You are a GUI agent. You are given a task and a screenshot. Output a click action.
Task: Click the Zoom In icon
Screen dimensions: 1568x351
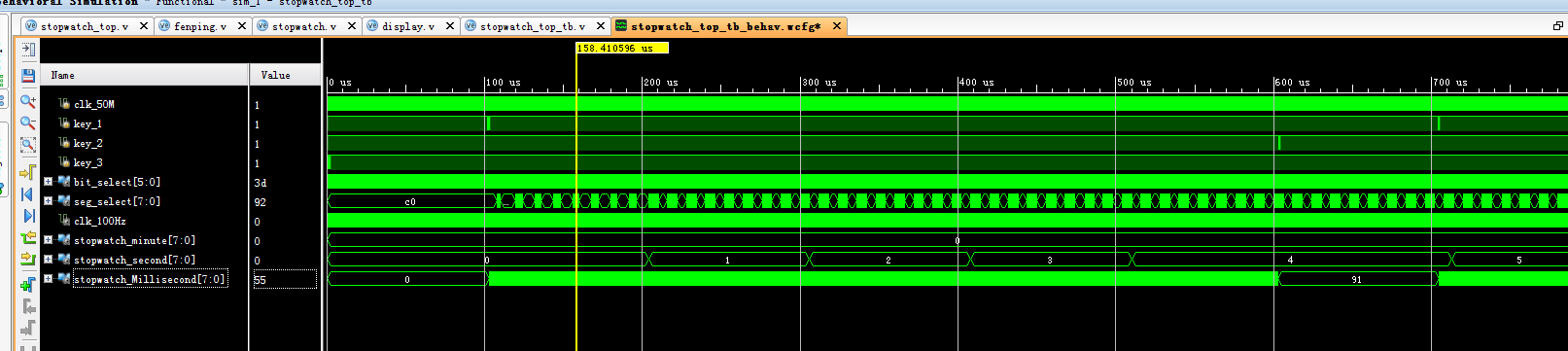(28, 100)
